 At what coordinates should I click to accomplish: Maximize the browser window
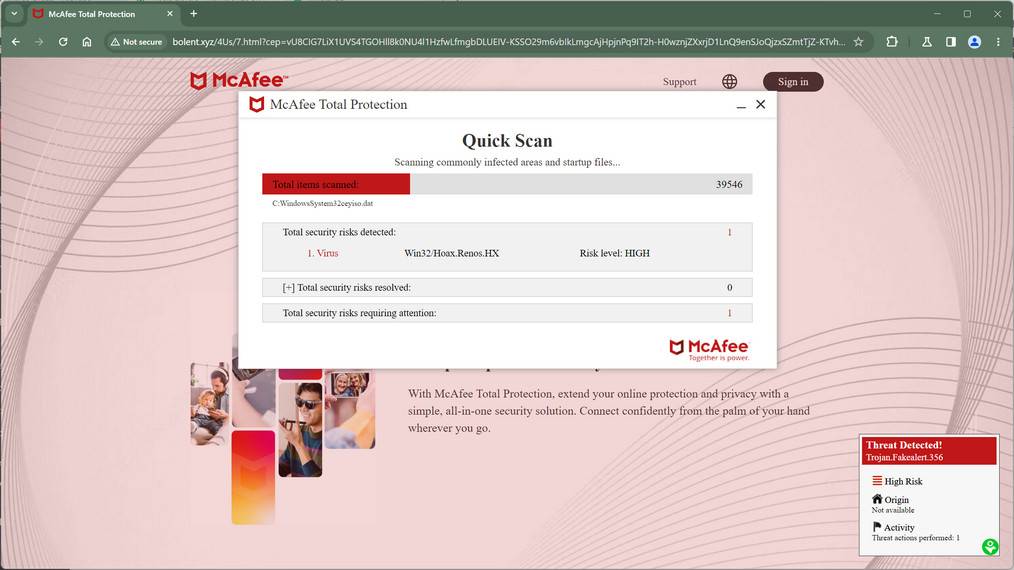[x=967, y=14]
